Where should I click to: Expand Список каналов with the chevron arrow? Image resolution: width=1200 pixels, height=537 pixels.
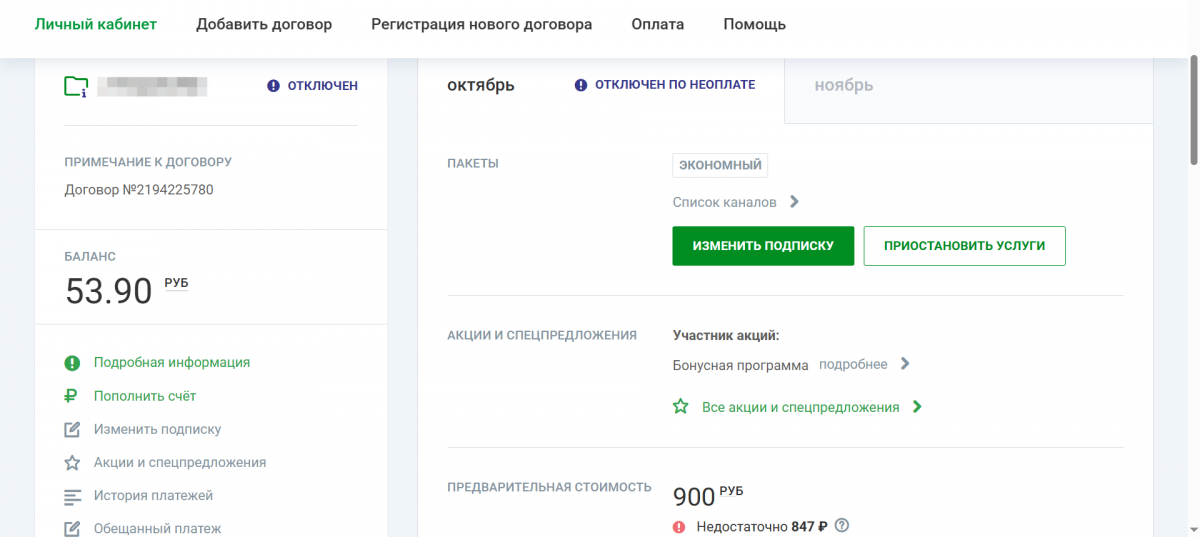pos(794,202)
